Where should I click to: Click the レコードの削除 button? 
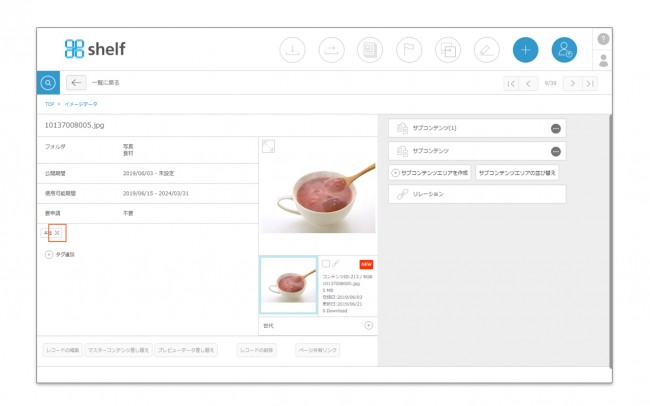click(x=257, y=350)
